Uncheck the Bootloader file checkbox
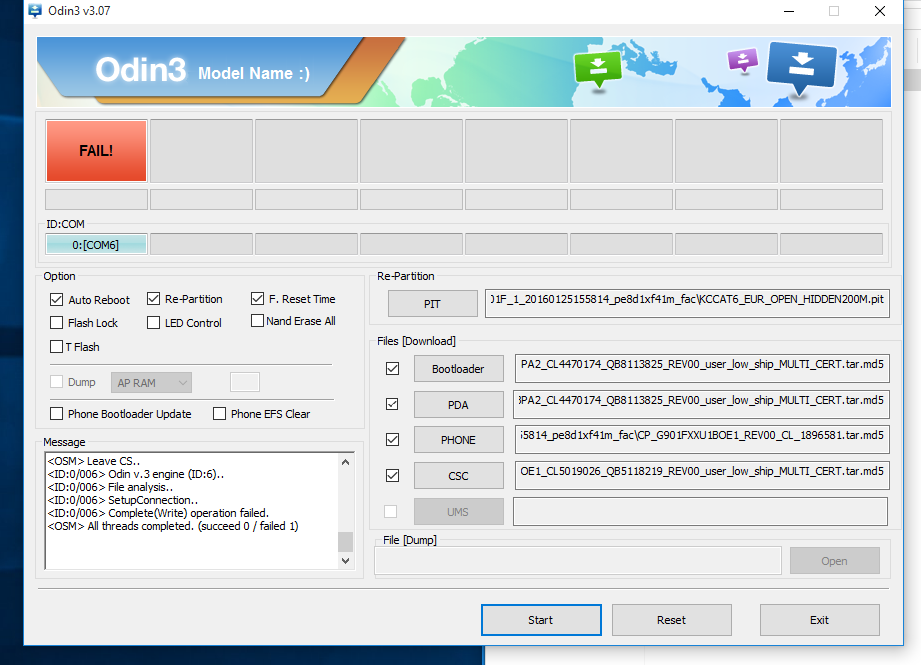The image size is (921, 665). pyautogui.click(x=392, y=368)
